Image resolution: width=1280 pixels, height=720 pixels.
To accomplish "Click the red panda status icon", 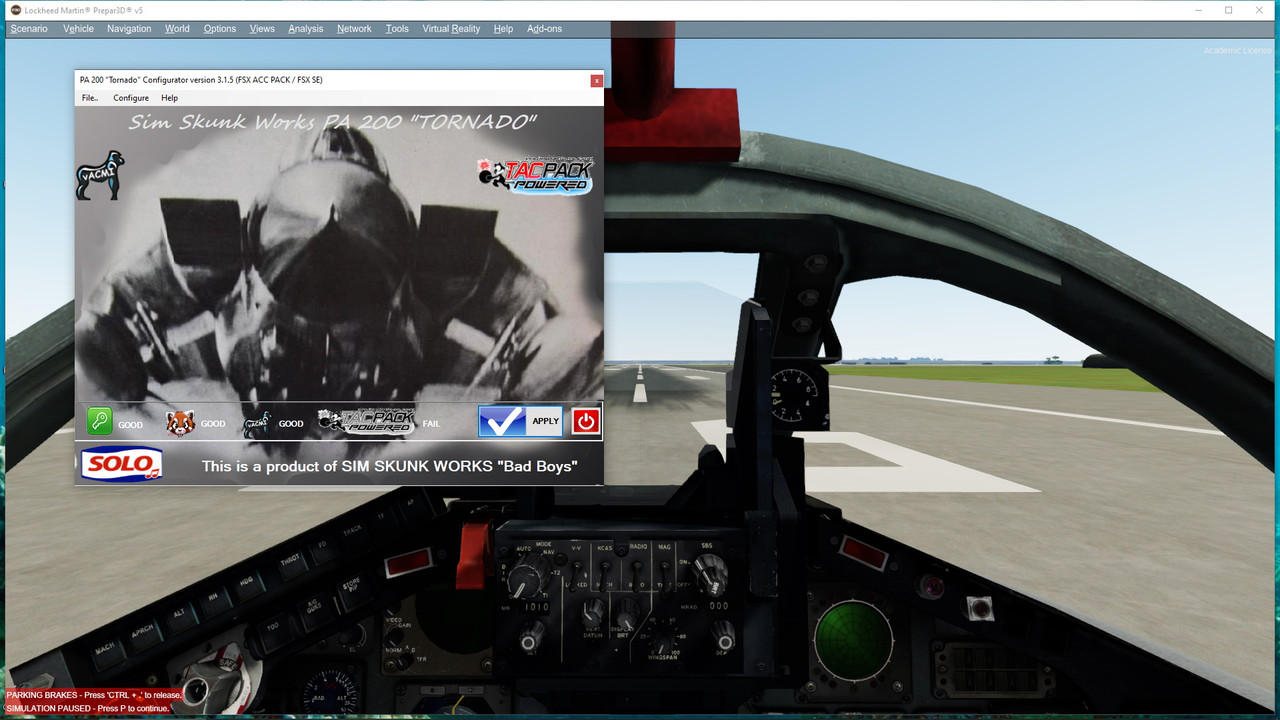I will pos(180,423).
